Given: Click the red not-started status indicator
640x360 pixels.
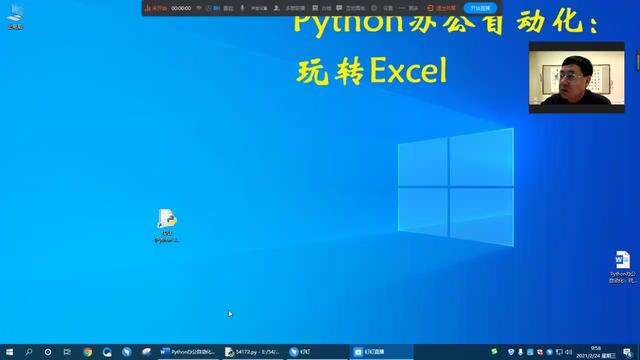Looking at the screenshot, I should tap(156, 8).
